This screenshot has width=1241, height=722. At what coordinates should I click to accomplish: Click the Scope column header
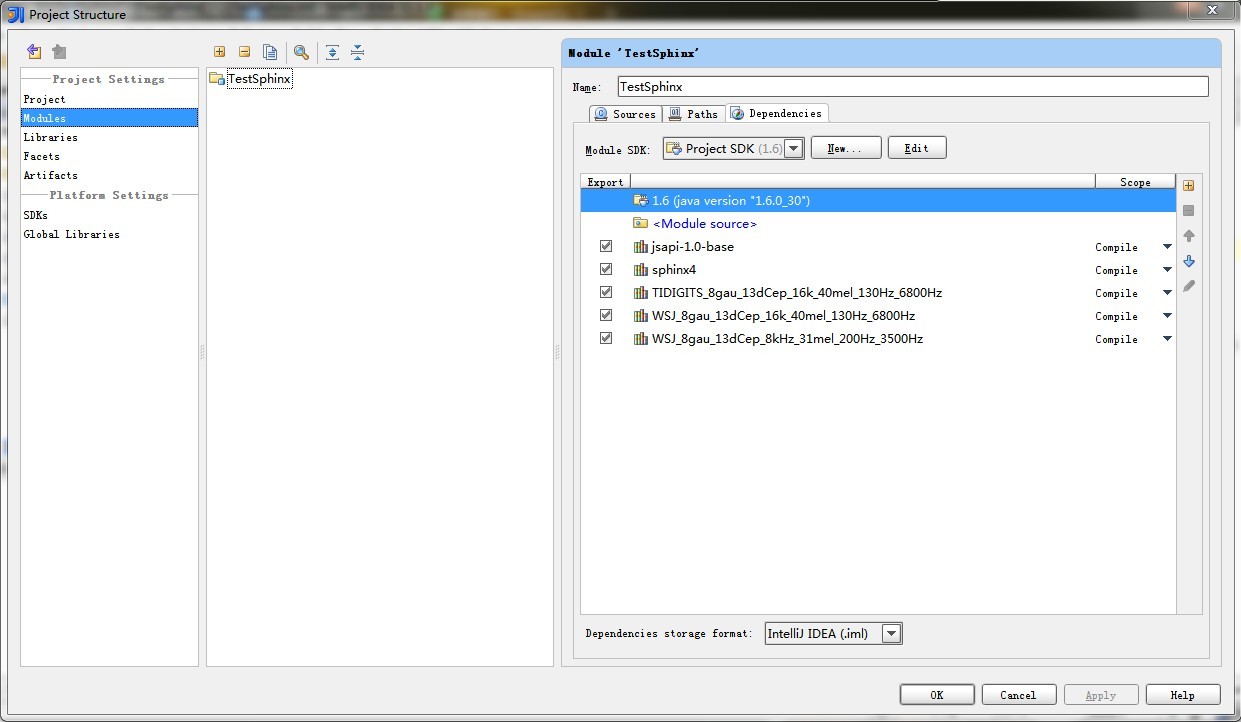[x=1135, y=182]
